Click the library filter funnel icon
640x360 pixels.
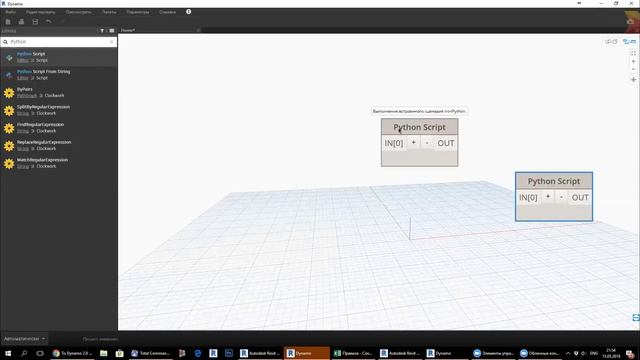(102, 31)
